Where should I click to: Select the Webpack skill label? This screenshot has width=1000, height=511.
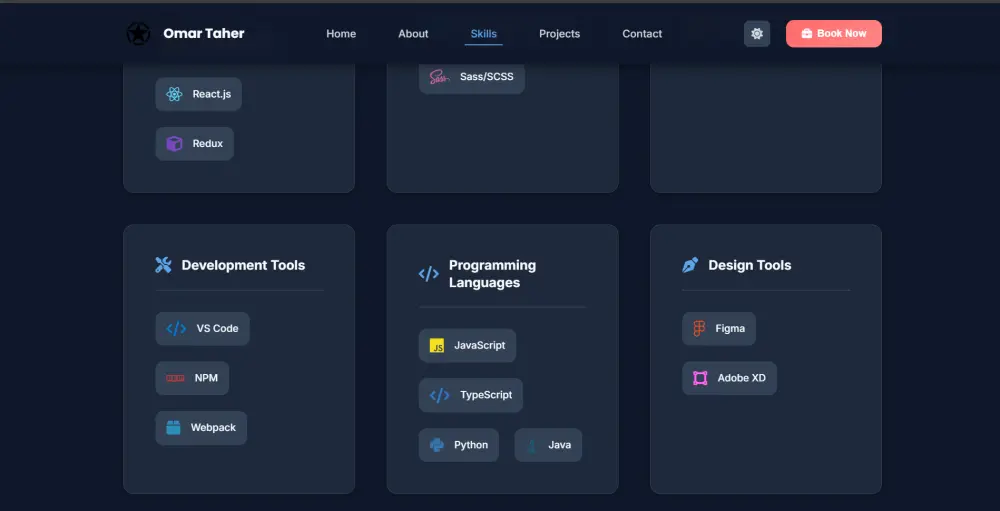point(214,428)
